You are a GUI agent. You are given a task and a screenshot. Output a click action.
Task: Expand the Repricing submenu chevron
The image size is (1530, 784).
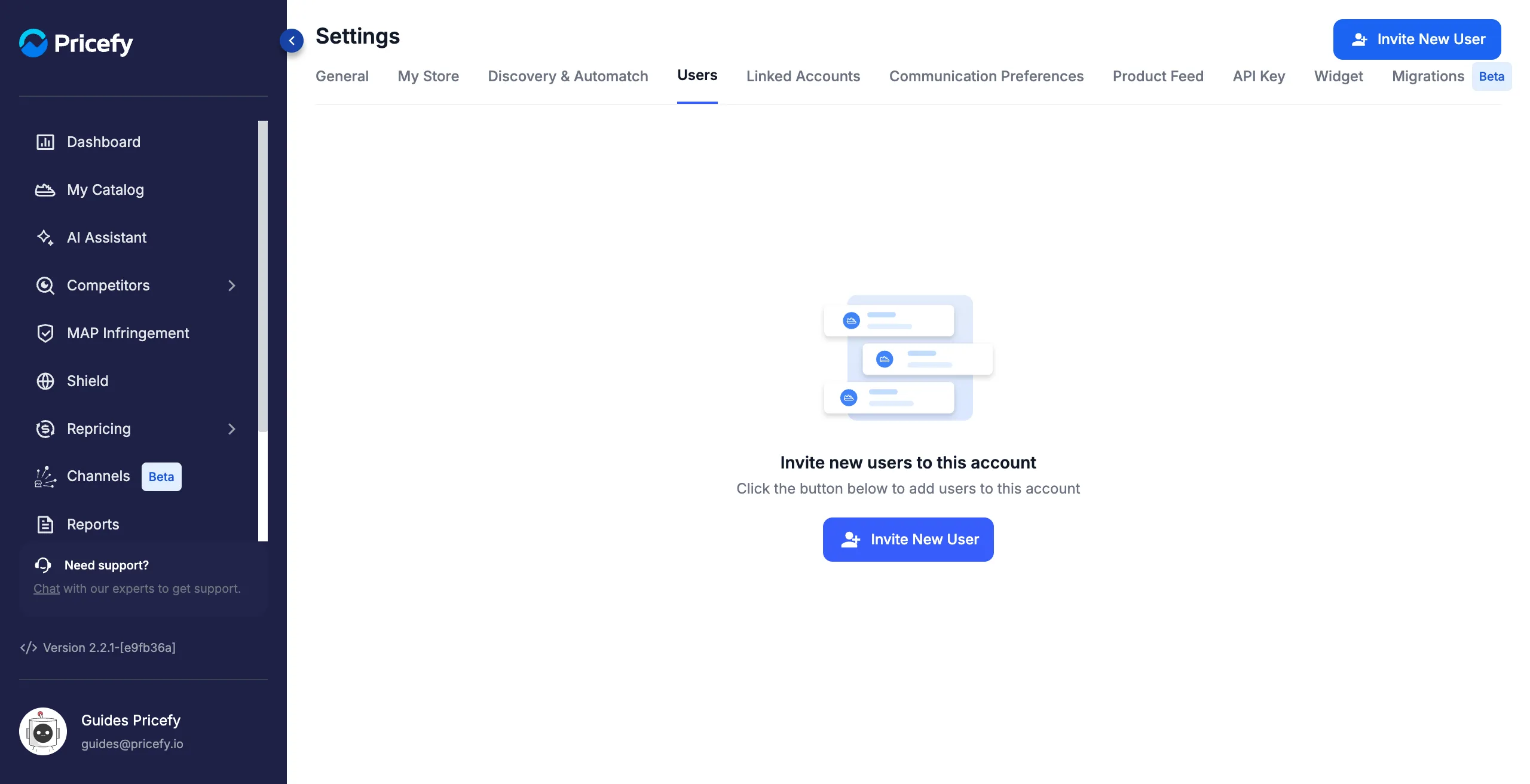click(232, 429)
